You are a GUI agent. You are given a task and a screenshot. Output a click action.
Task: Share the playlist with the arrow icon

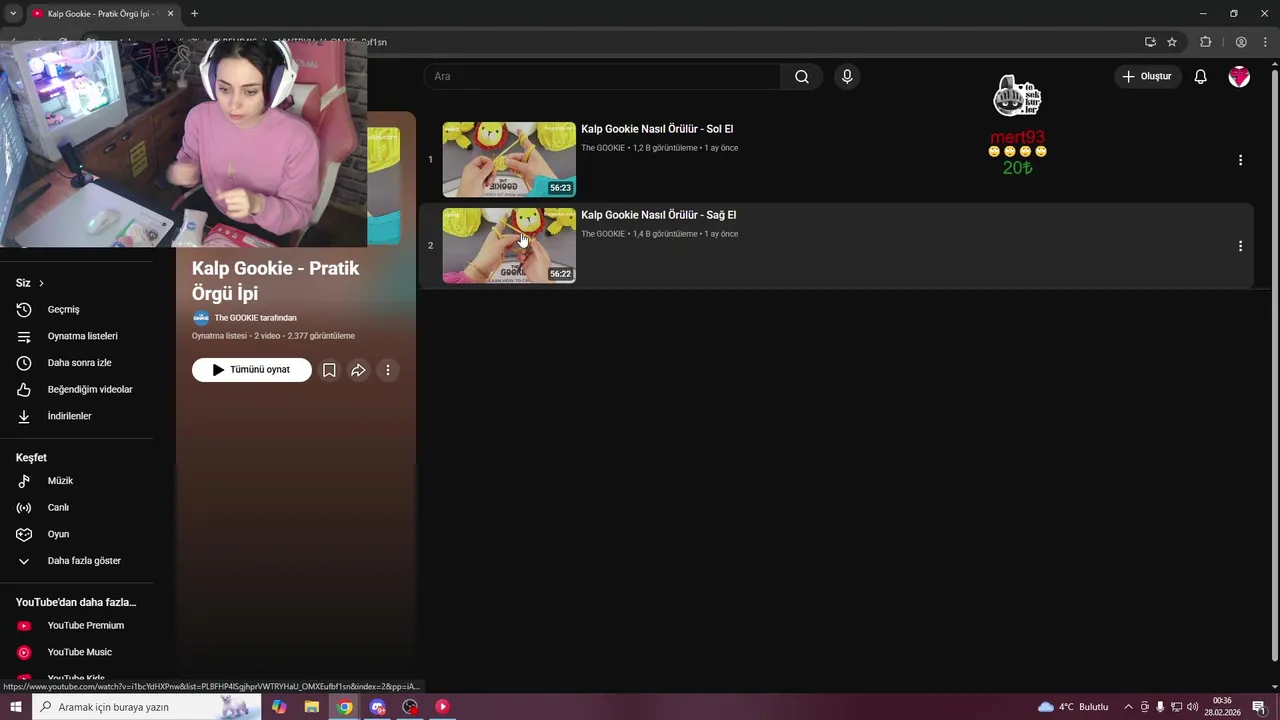pos(358,370)
